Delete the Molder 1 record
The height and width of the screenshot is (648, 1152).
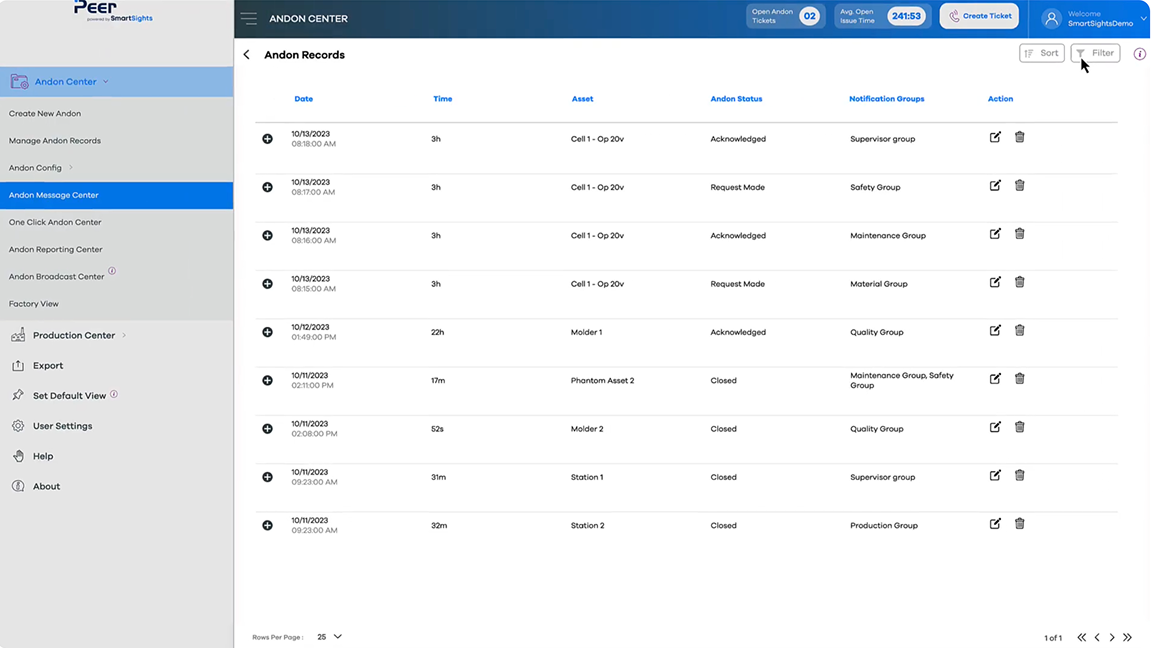coord(1020,331)
